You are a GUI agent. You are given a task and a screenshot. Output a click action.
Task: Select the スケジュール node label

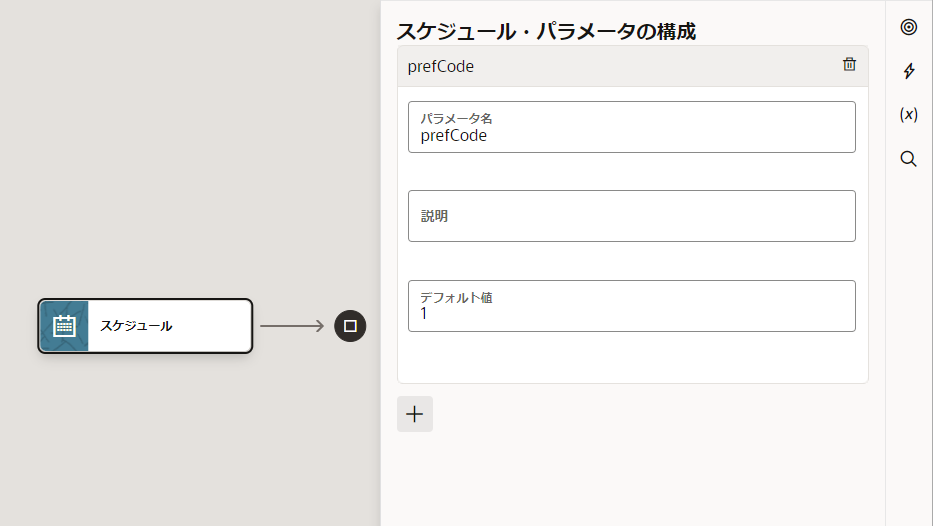click(136, 326)
